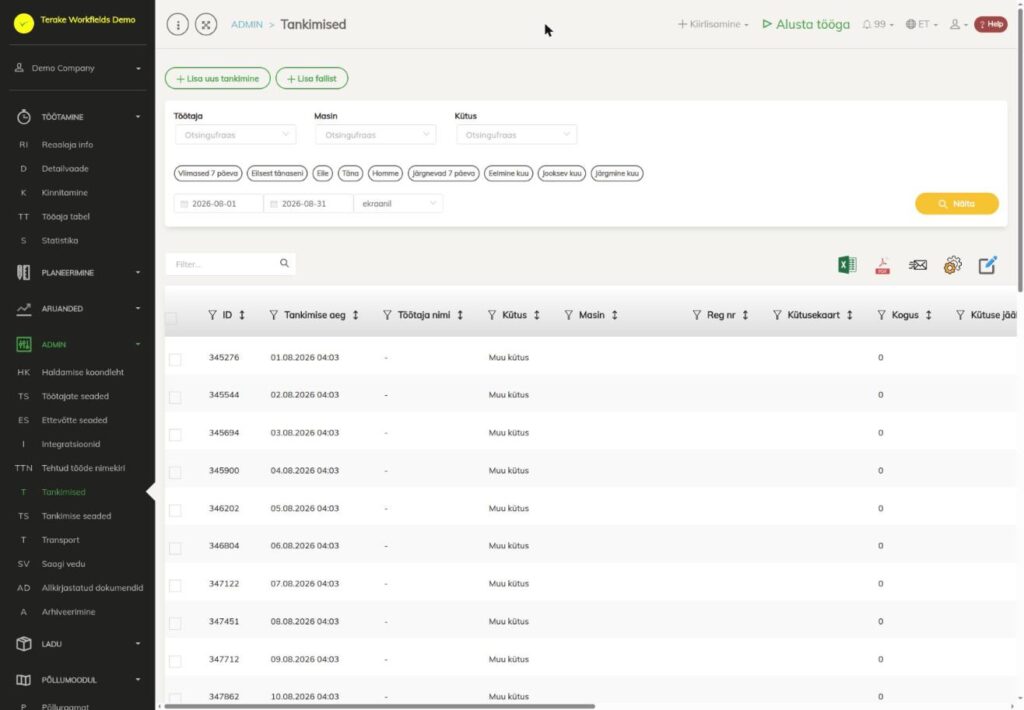Select row 346202 checkbox

pos(175,510)
